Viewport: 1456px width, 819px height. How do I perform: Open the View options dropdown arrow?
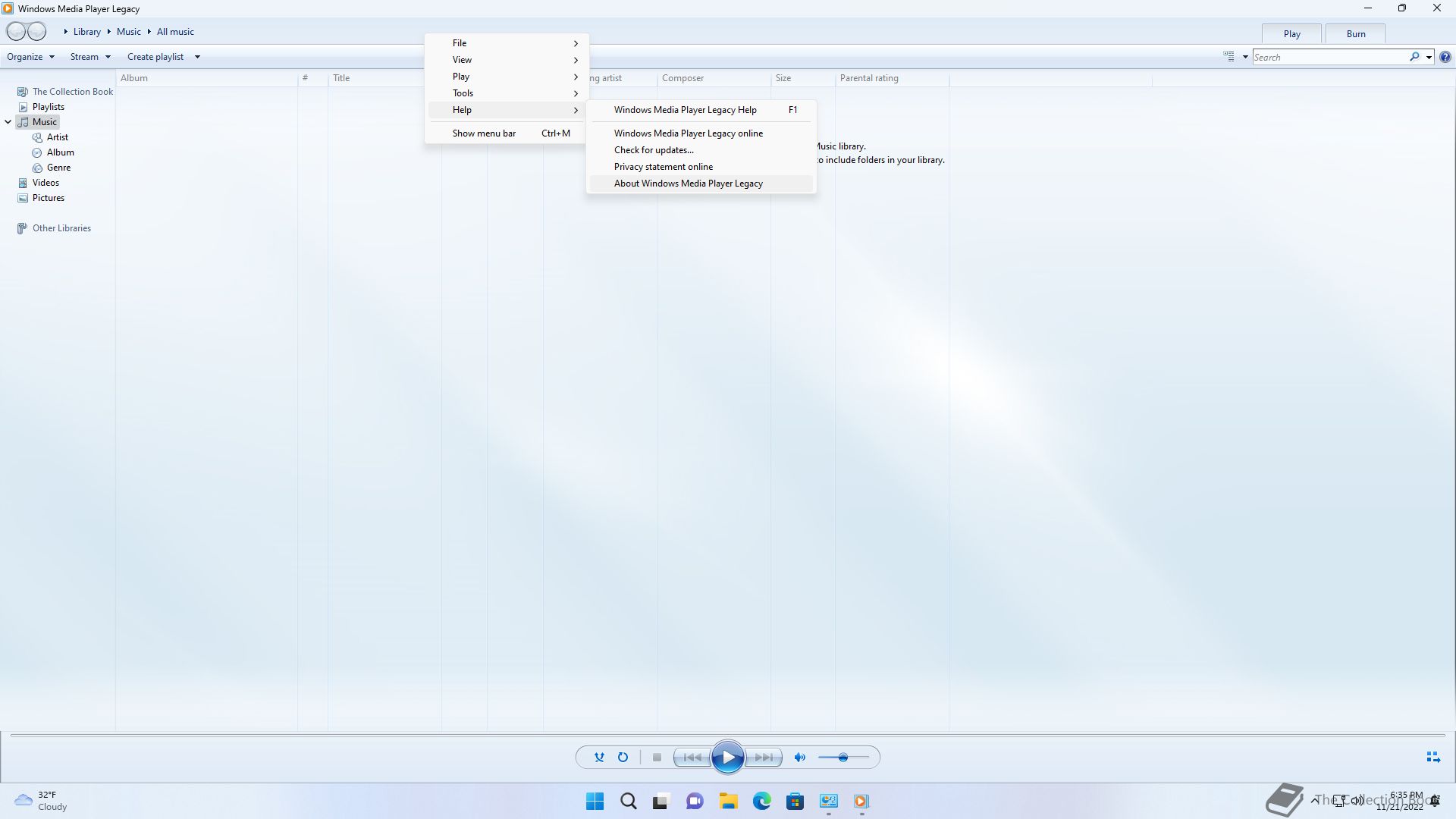pyautogui.click(x=1245, y=57)
